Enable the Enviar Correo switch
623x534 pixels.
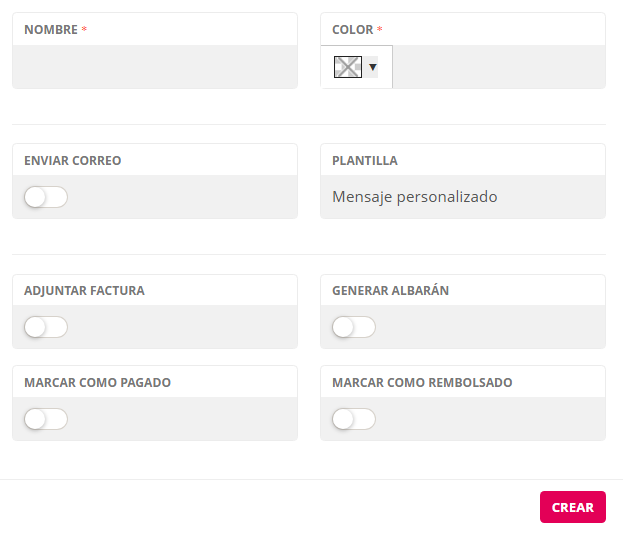tap(46, 197)
